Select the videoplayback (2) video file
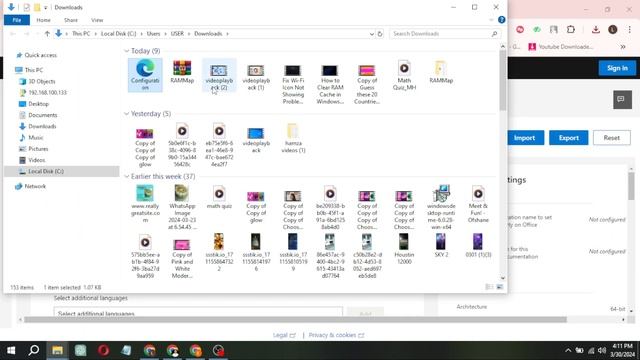640x360 pixels. [x=219, y=76]
